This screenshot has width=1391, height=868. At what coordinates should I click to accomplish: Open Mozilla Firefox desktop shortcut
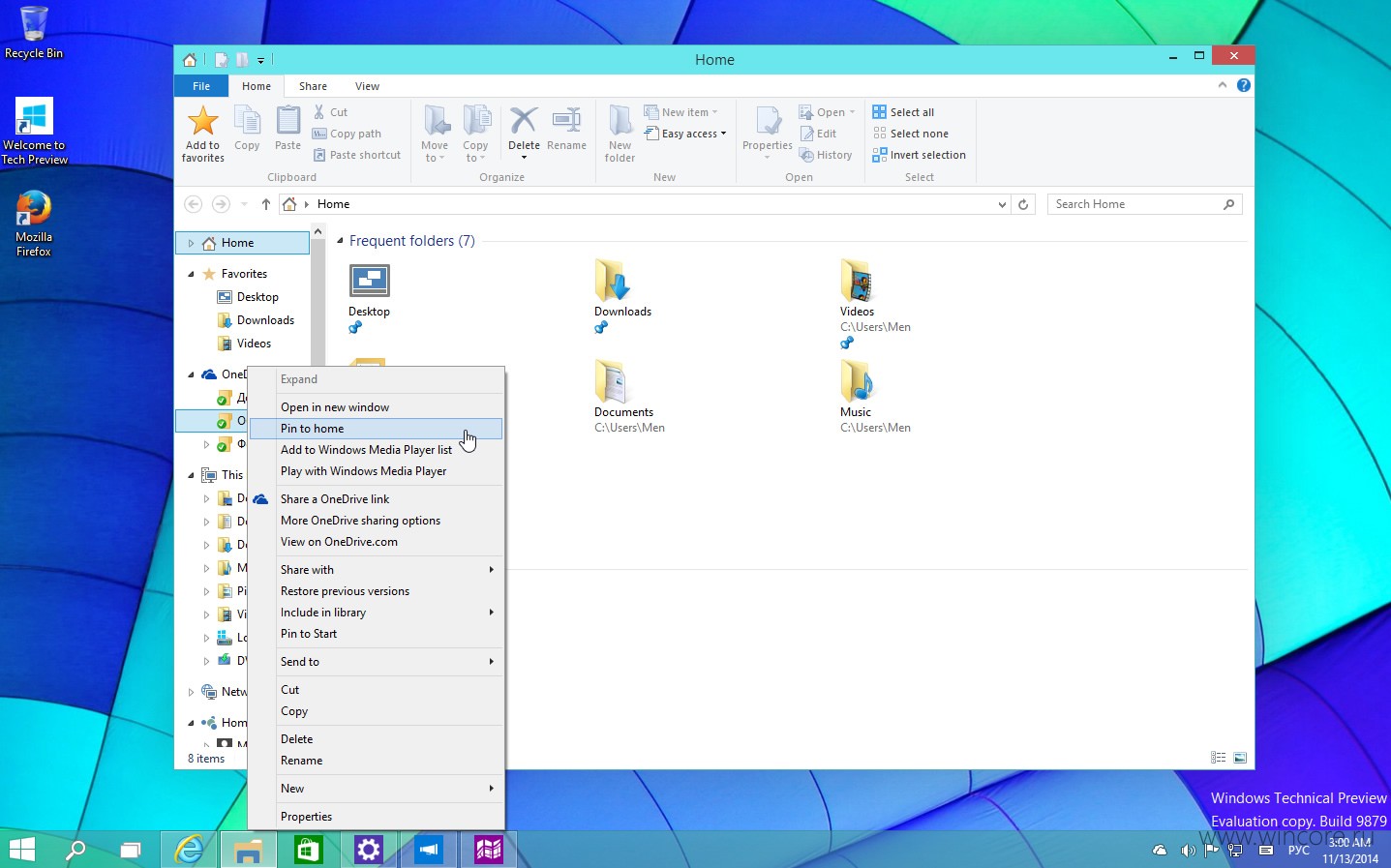[x=34, y=224]
